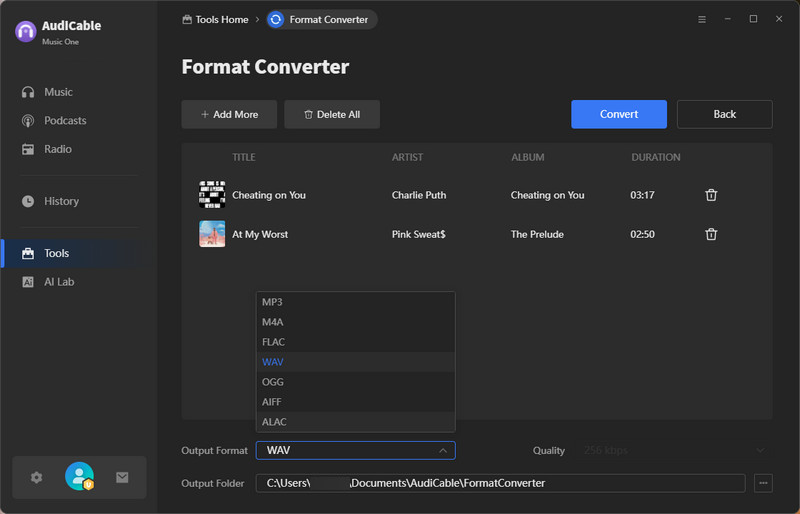Choose WAV from the format list
The image size is (800, 514).
(355, 361)
